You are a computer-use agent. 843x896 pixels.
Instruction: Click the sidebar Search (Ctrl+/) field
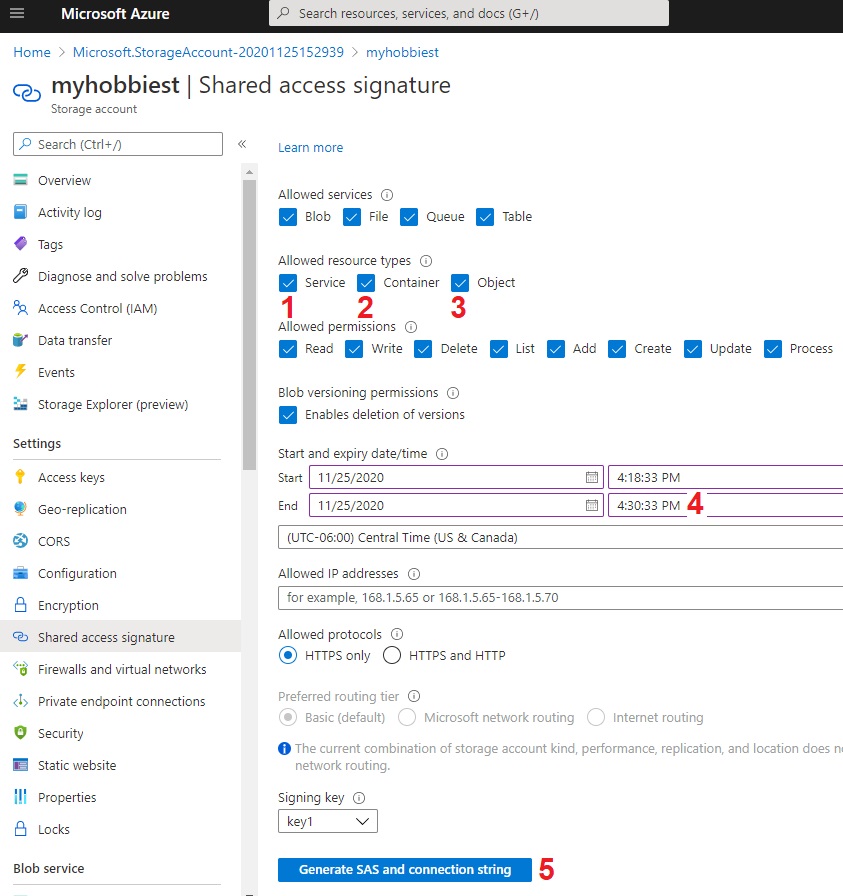coord(118,144)
